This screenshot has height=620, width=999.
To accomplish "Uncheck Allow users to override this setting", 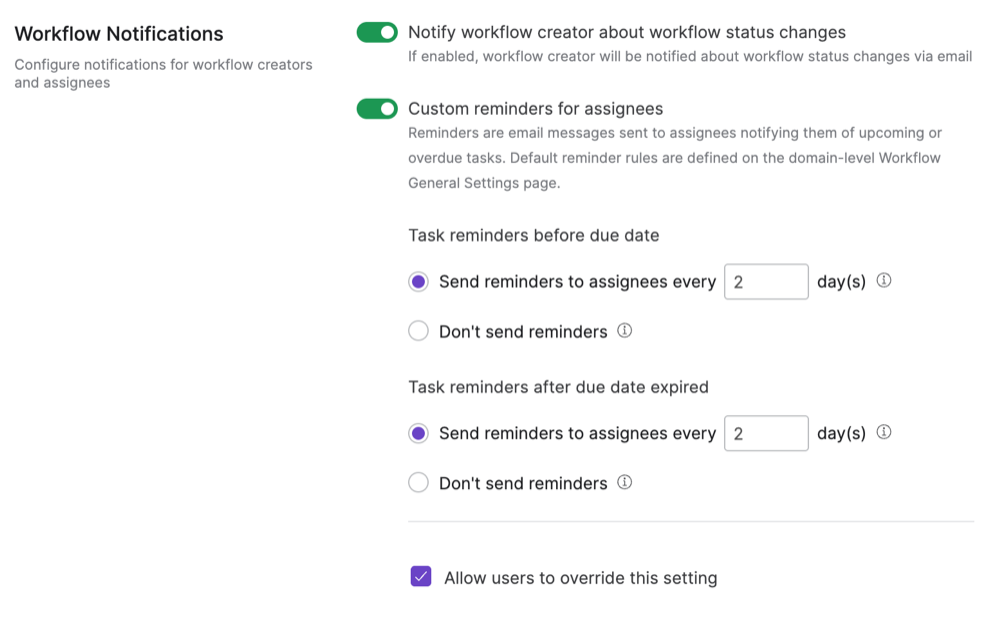I will [x=420, y=577].
